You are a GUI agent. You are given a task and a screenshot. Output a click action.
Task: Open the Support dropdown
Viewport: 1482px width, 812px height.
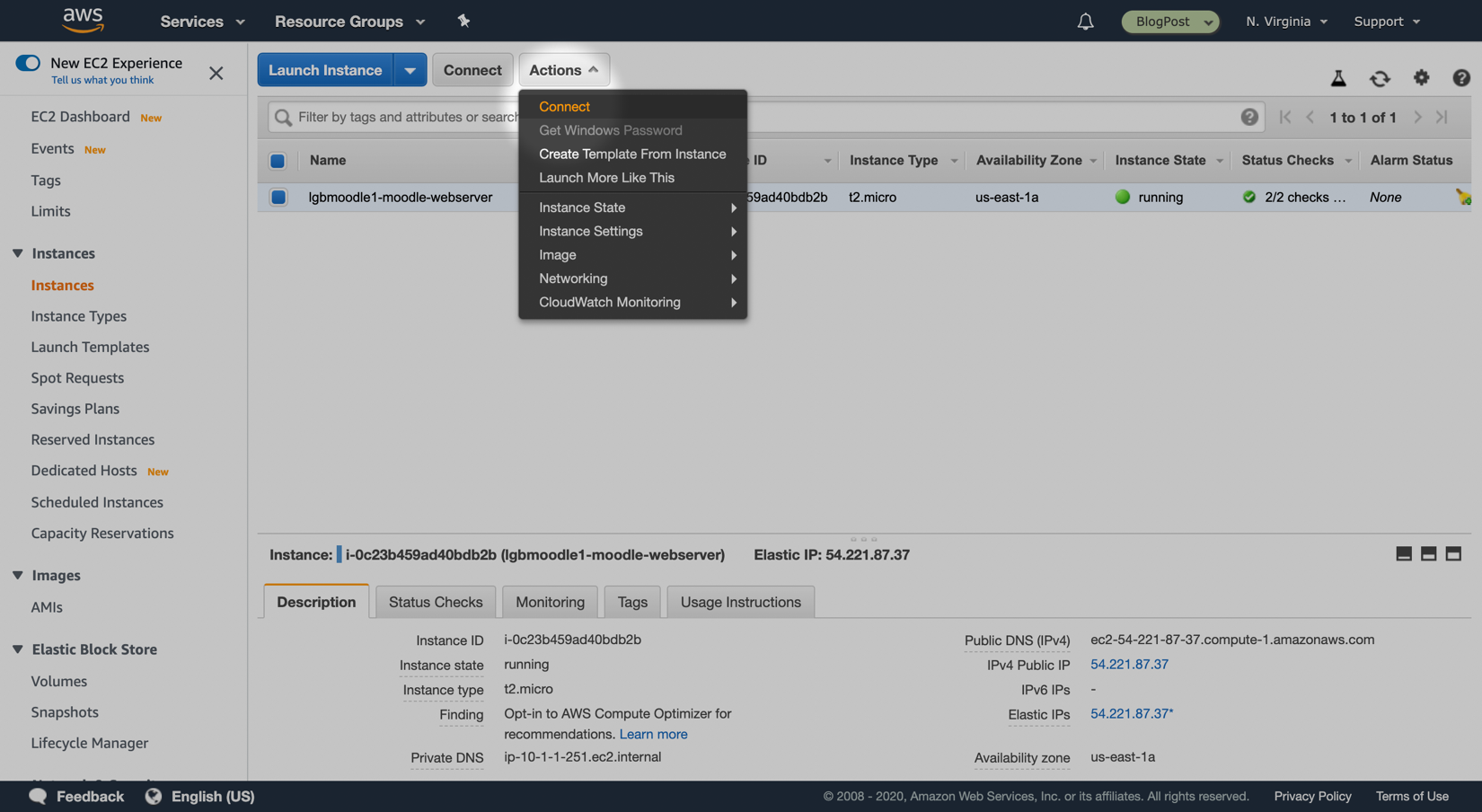pos(1387,22)
